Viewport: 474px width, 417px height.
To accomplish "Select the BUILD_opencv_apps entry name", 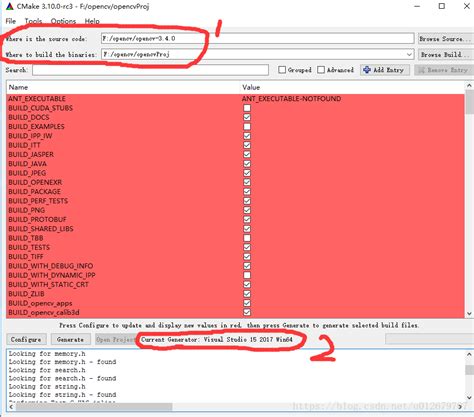I will pos(40,303).
